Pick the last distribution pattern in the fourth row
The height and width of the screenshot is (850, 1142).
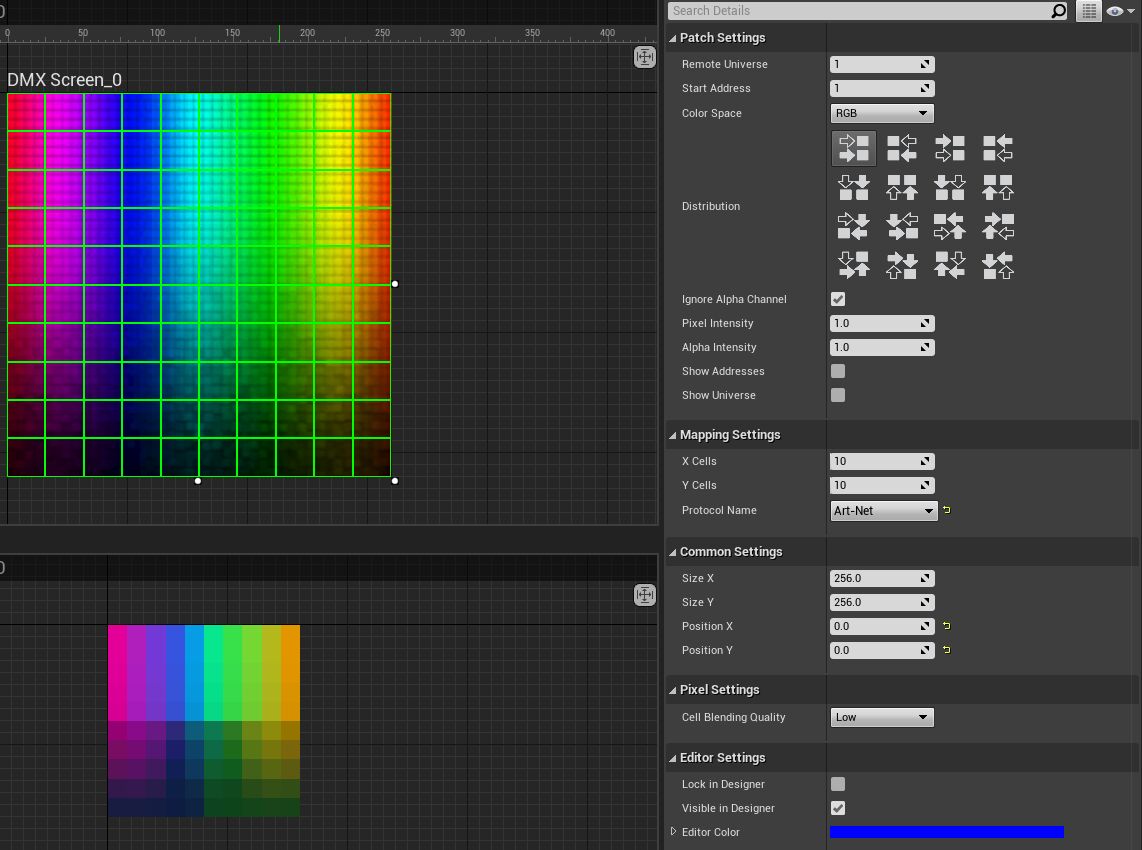point(997,265)
